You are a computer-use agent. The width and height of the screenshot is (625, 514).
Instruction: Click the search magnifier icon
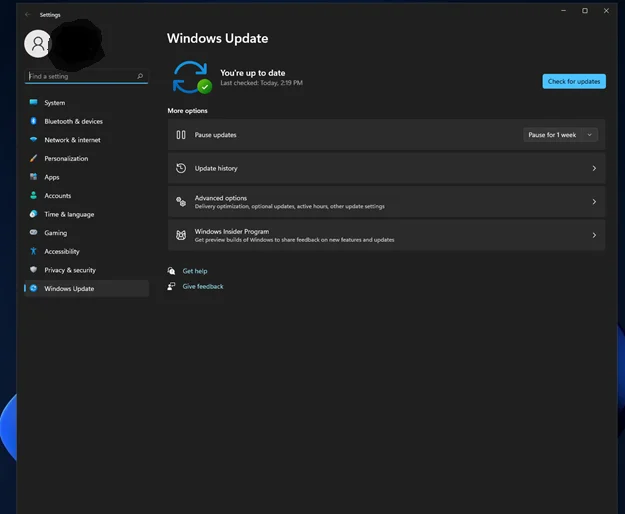click(x=140, y=76)
